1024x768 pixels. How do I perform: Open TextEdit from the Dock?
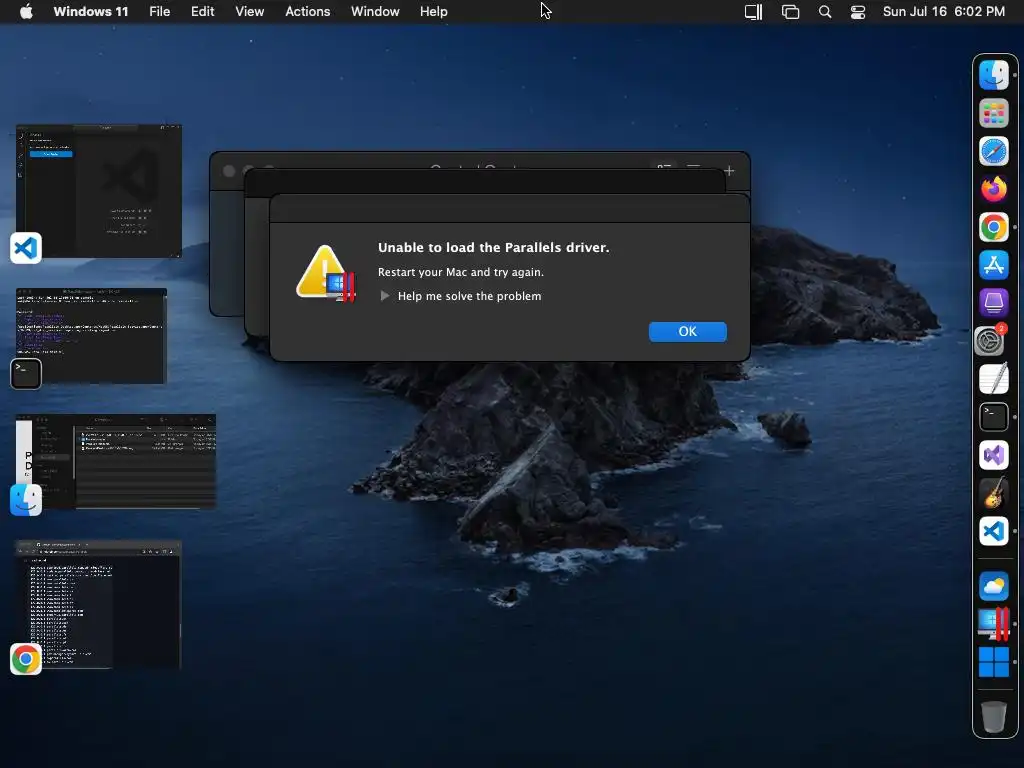(x=994, y=378)
